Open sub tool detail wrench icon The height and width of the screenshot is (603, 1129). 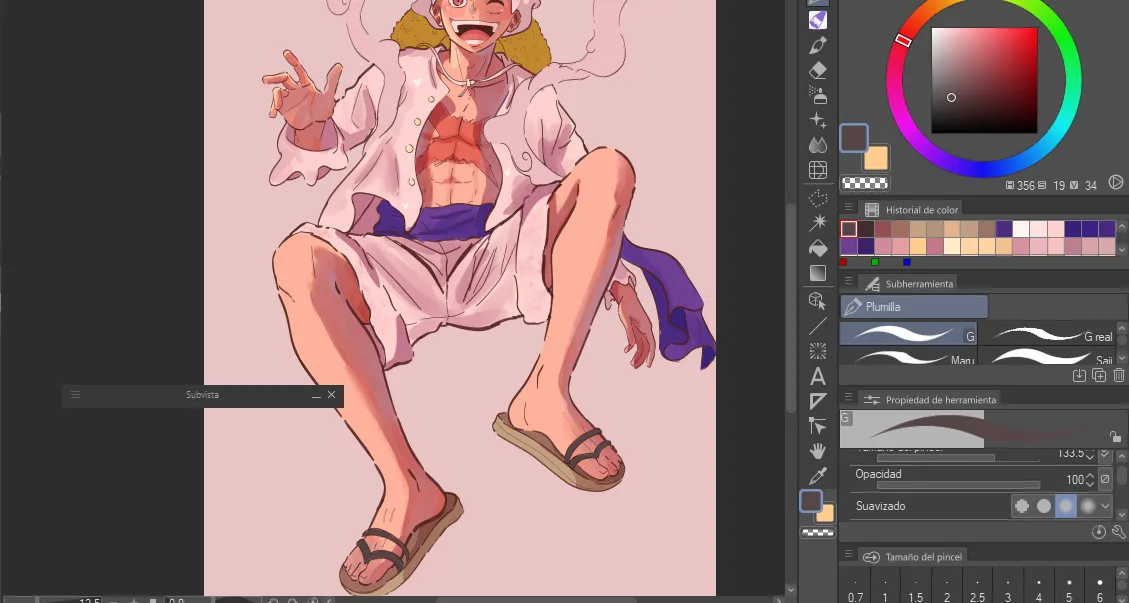pos(1118,532)
